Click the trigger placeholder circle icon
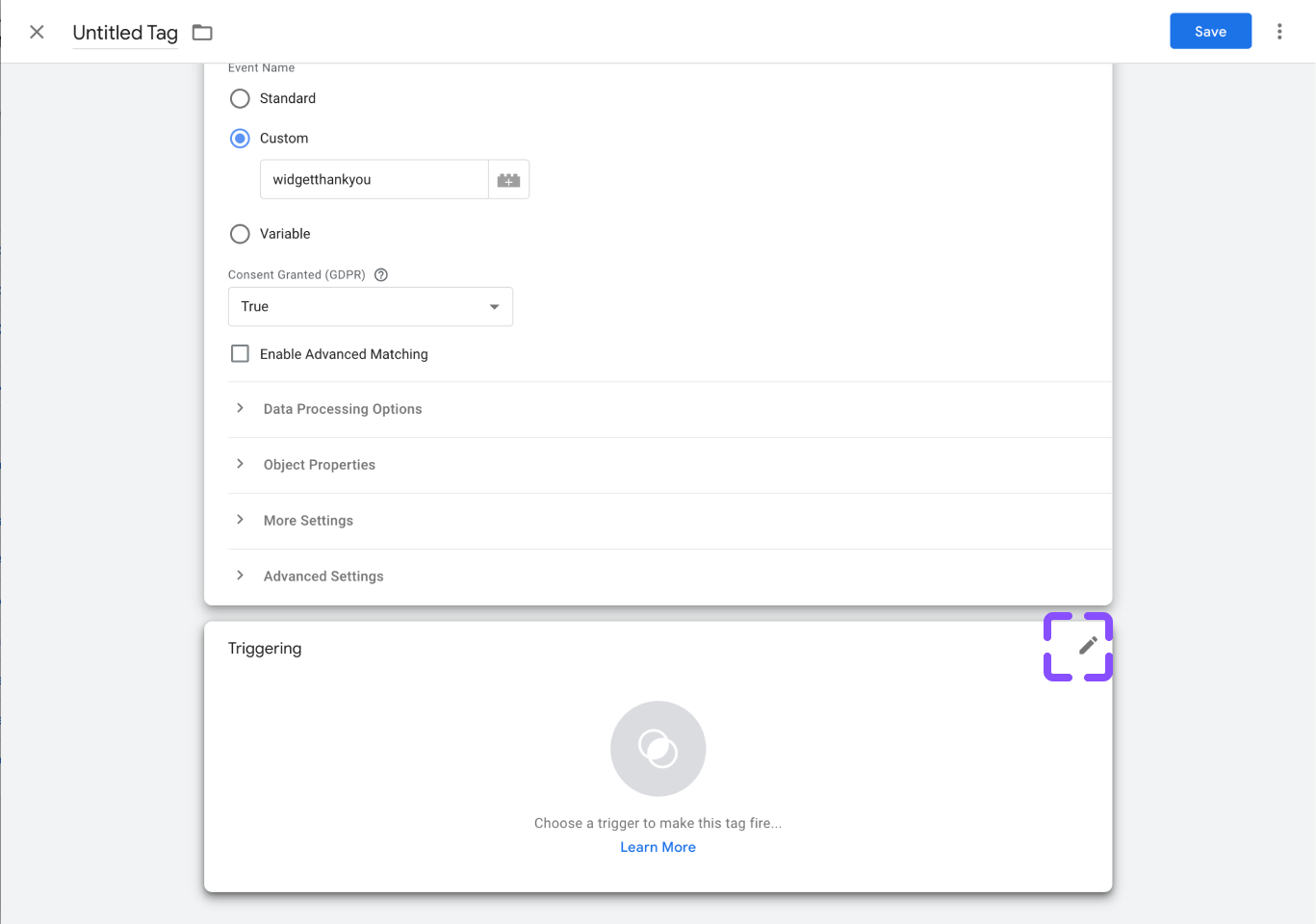Screen dimensions: 1316x924 coord(658,749)
